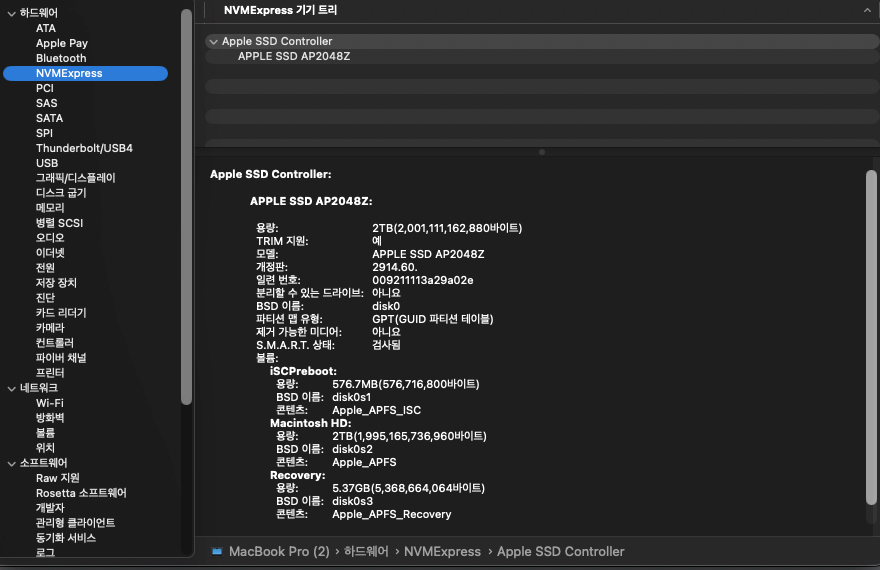Screen dimensions: 880x570
Task: Click the detail pane vertical scrollbar
Action: [871, 338]
